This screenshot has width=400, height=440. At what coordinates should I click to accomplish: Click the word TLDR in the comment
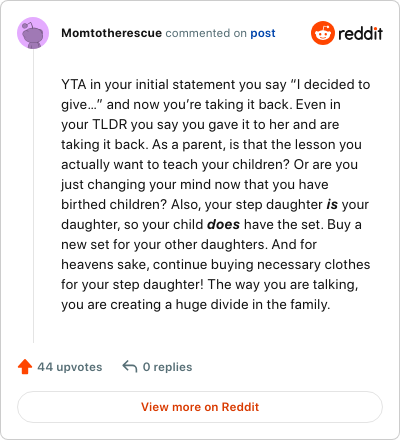pos(110,124)
